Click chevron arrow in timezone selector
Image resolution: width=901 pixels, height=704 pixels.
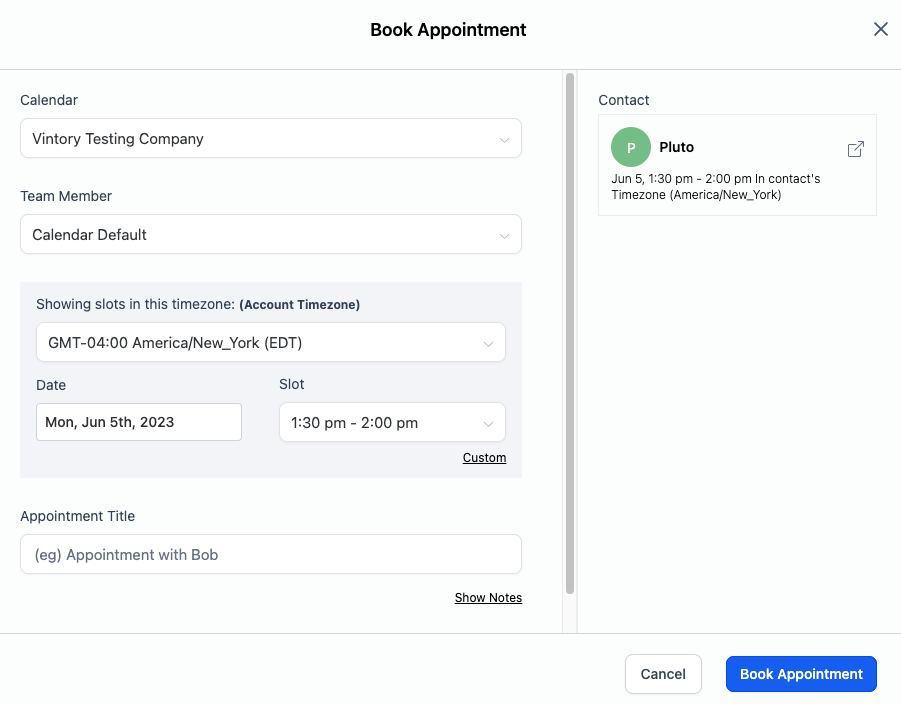pyautogui.click(x=488, y=344)
